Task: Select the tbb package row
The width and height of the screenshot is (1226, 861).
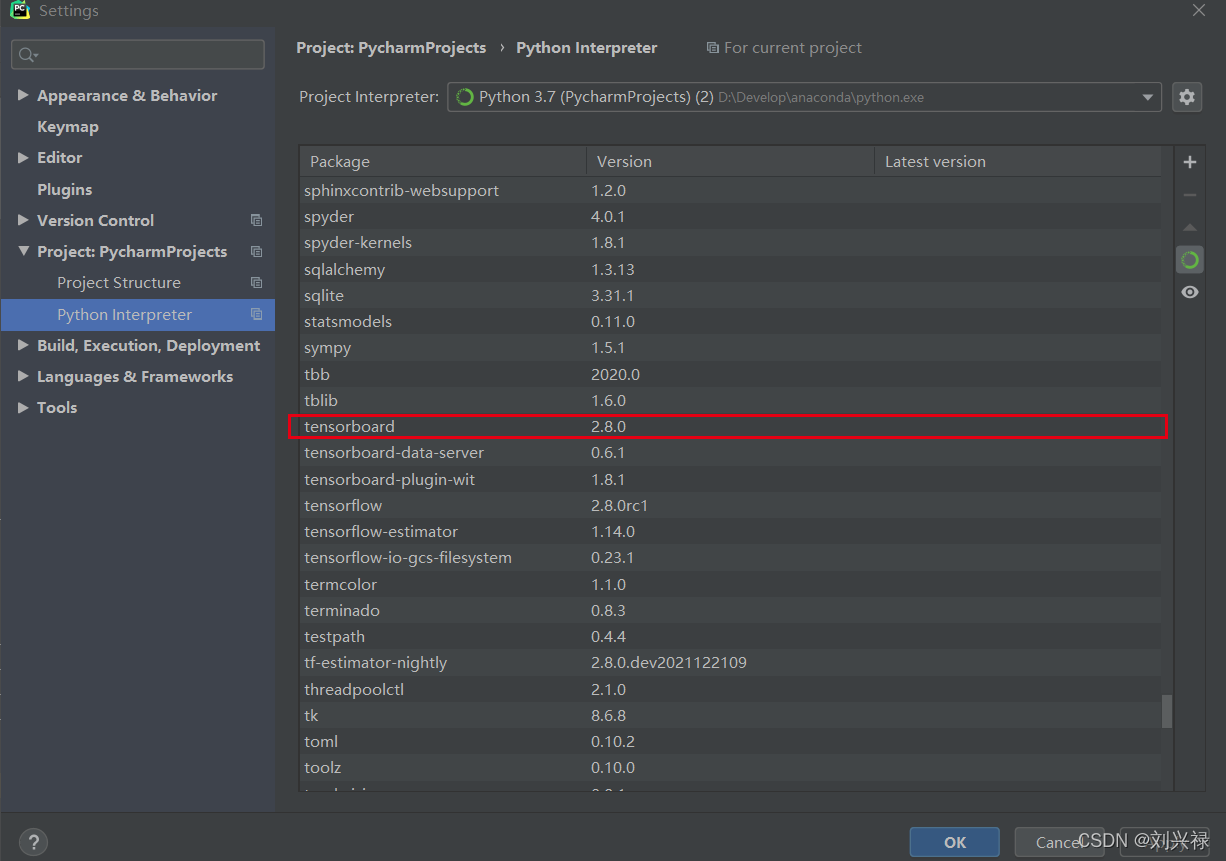Action: pyautogui.click(x=730, y=374)
